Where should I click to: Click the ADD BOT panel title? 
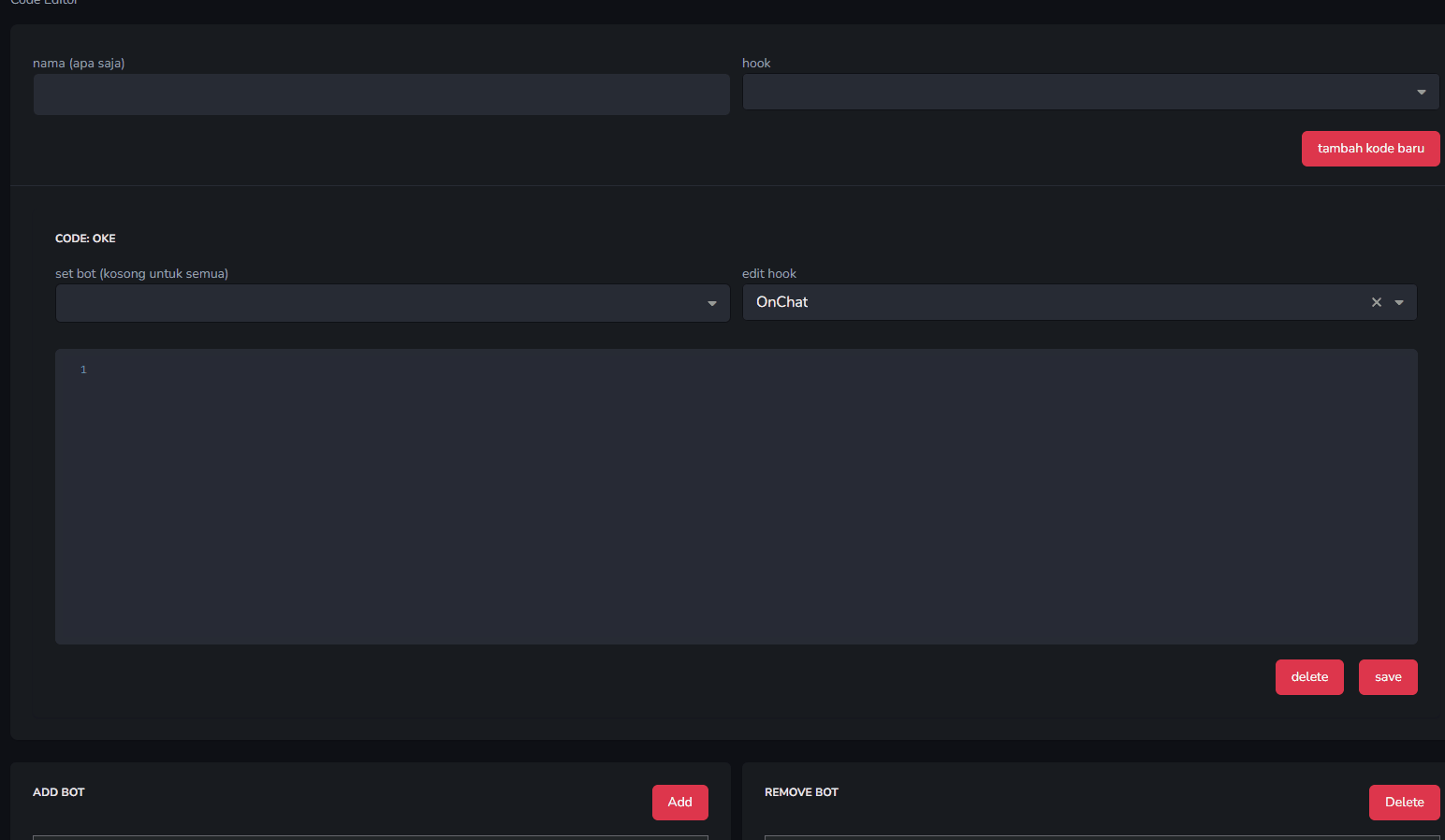point(59,792)
